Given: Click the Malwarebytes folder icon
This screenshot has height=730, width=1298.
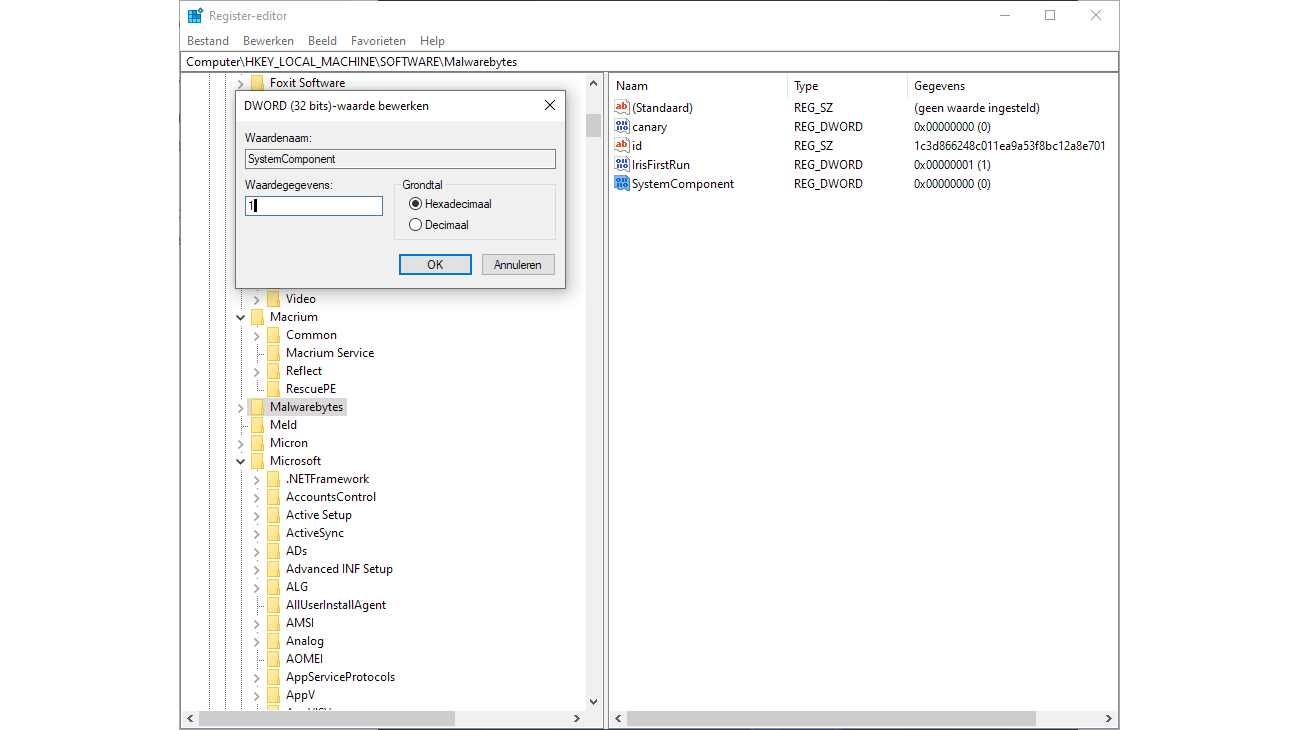Looking at the screenshot, I should pyautogui.click(x=257, y=407).
